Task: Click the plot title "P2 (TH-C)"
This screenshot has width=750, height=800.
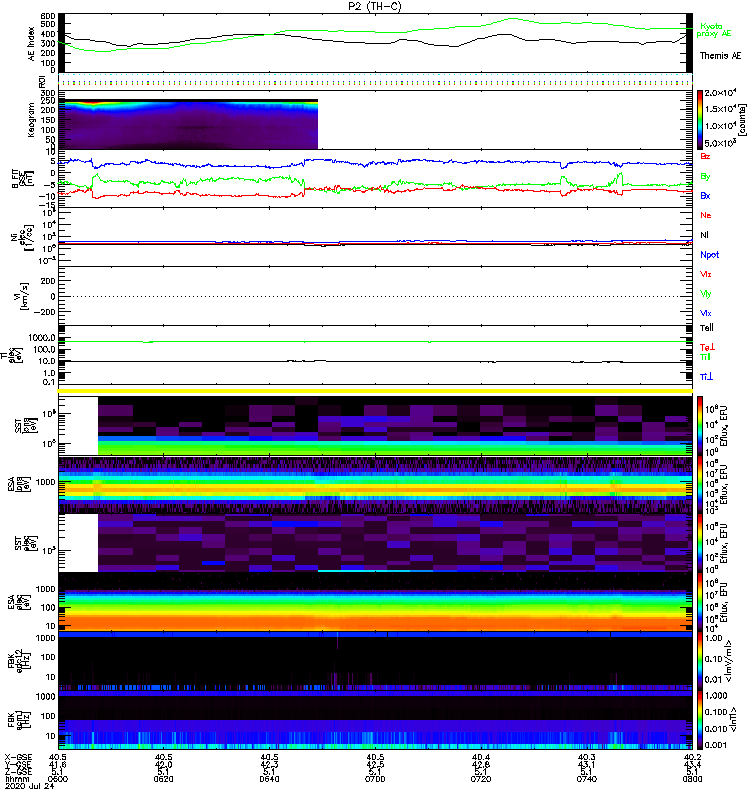Action: [374, 6]
